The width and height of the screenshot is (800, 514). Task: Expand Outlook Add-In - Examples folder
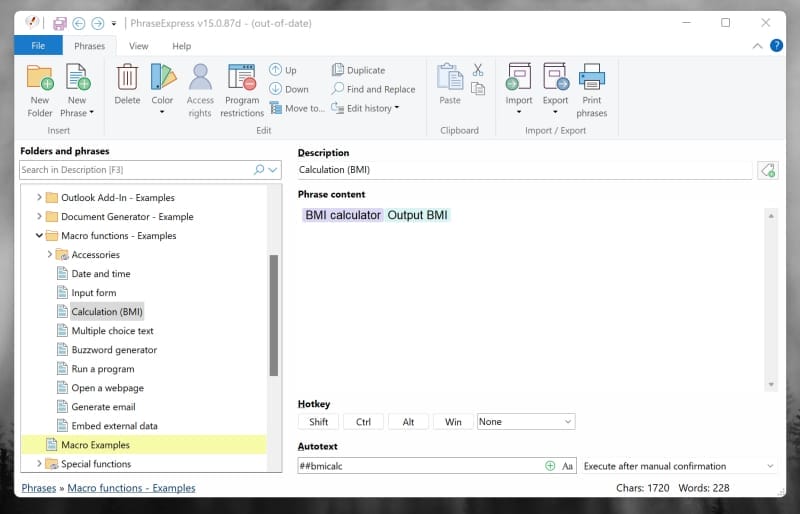click(39, 197)
